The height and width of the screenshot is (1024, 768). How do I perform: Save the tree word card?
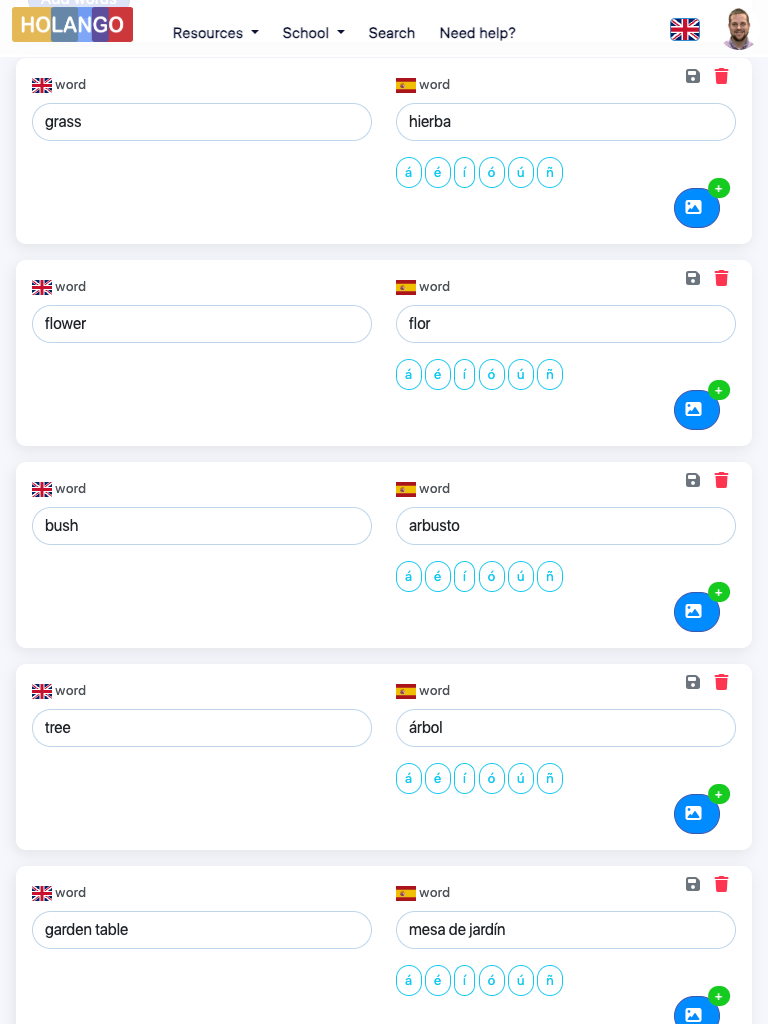[x=693, y=682]
